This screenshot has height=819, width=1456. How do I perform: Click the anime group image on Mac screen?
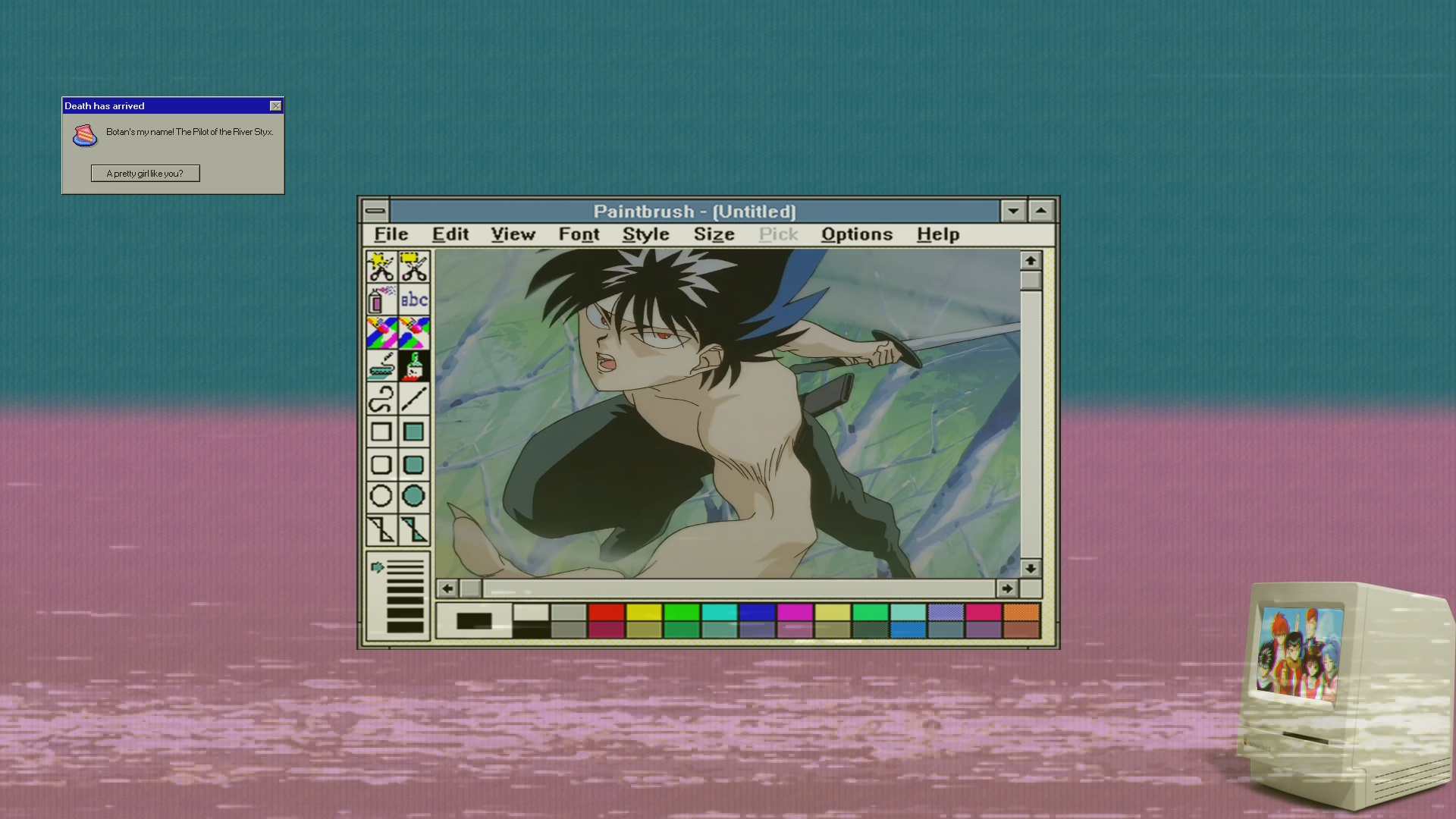point(1299,654)
